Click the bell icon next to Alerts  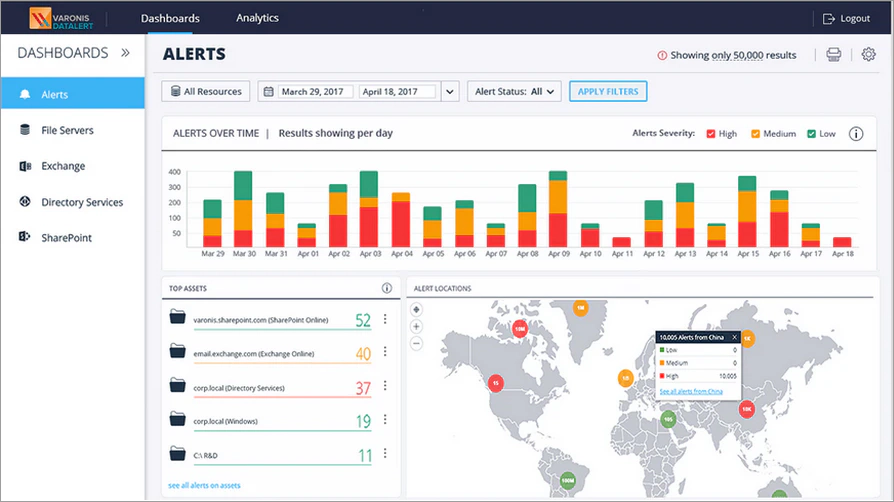(25, 94)
